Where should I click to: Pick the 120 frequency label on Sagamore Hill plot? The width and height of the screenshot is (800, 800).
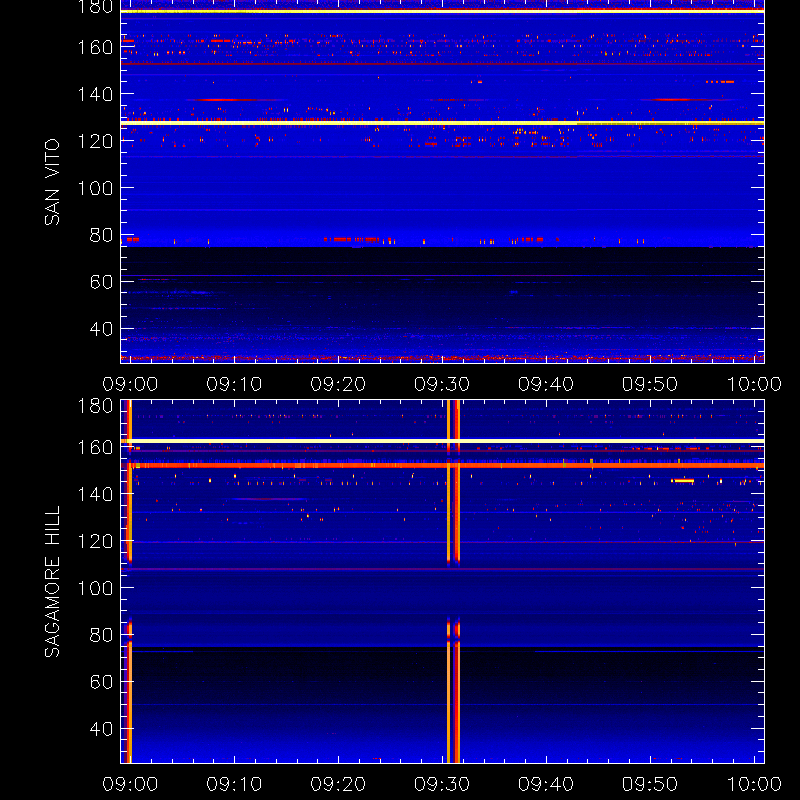point(95,541)
